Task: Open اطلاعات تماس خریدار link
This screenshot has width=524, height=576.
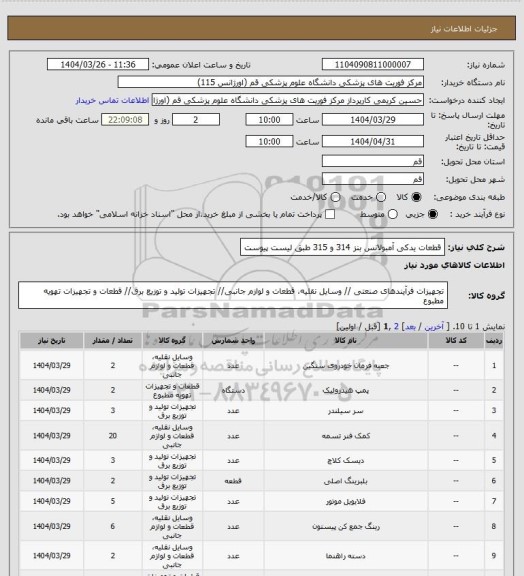Action: (x=112, y=100)
